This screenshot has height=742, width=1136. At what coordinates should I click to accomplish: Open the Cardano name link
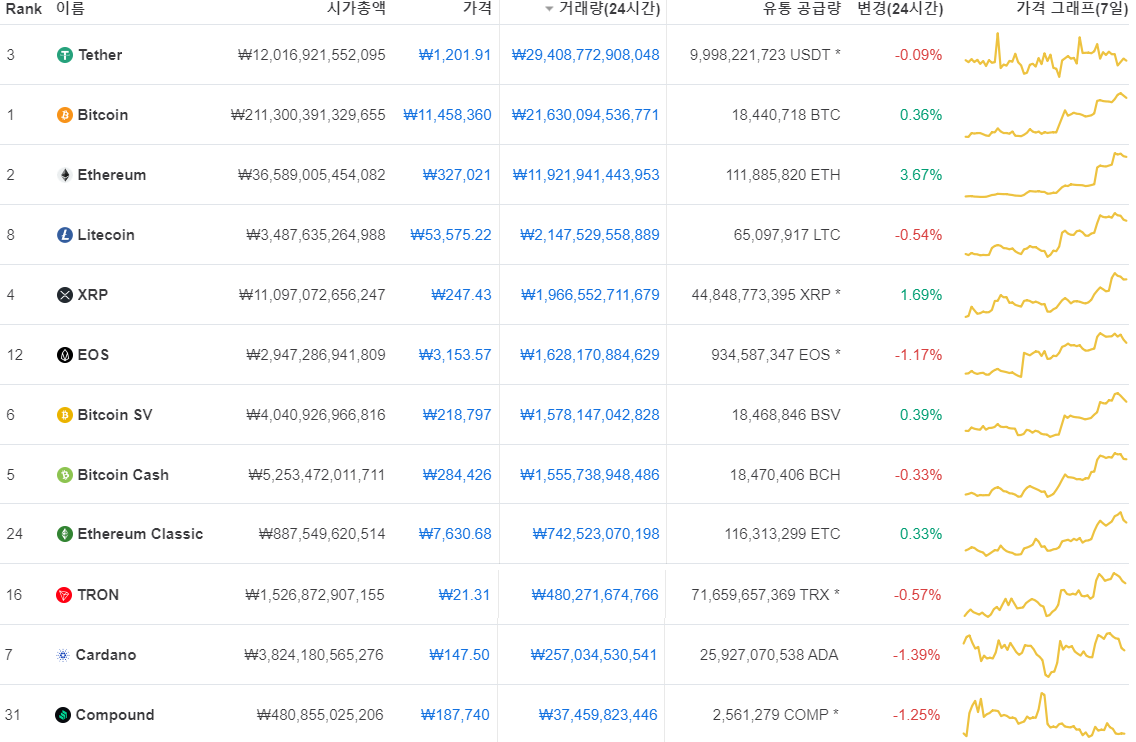106,655
